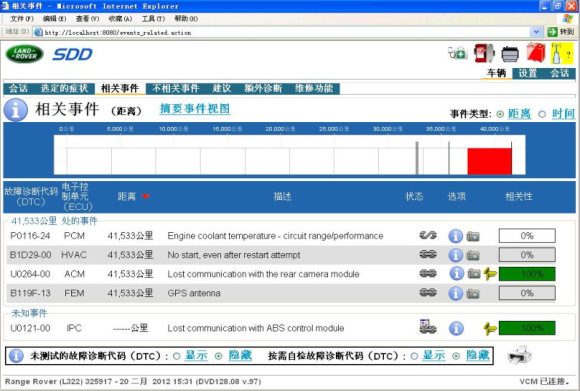The width and height of the screenshot is (580, 391).
Task: Click info icon beside 未测试的故障诊断代码
Action: pos(16,356)
